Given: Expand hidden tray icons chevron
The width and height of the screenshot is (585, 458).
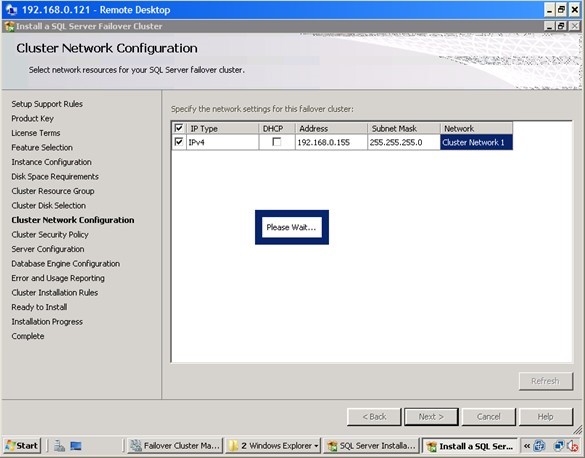Looking at the screenshot, I should pos(527,446).
